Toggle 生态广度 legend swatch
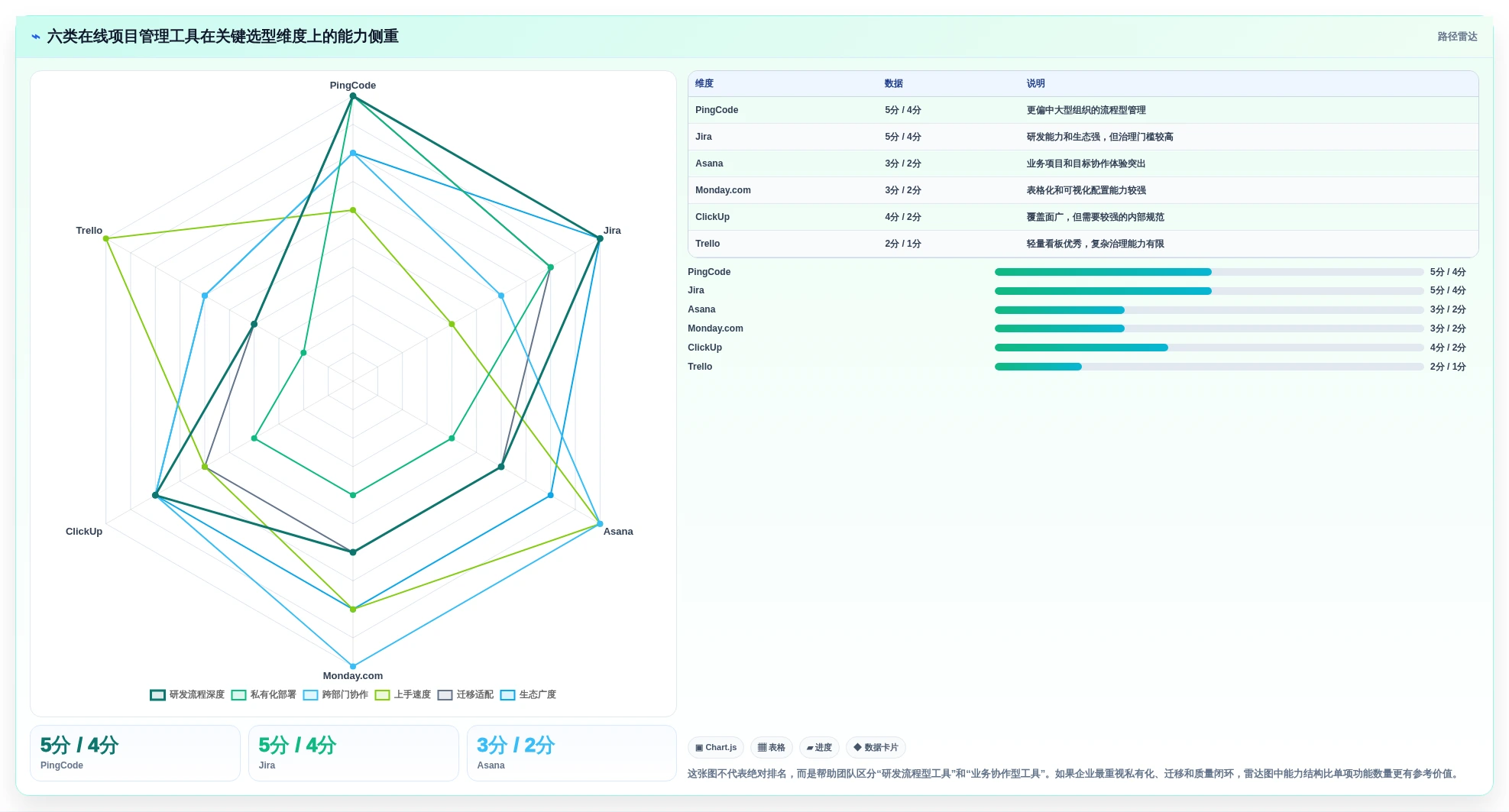Image resolution: width=1509 pixels, height=812 pixels. coord(507,695)
